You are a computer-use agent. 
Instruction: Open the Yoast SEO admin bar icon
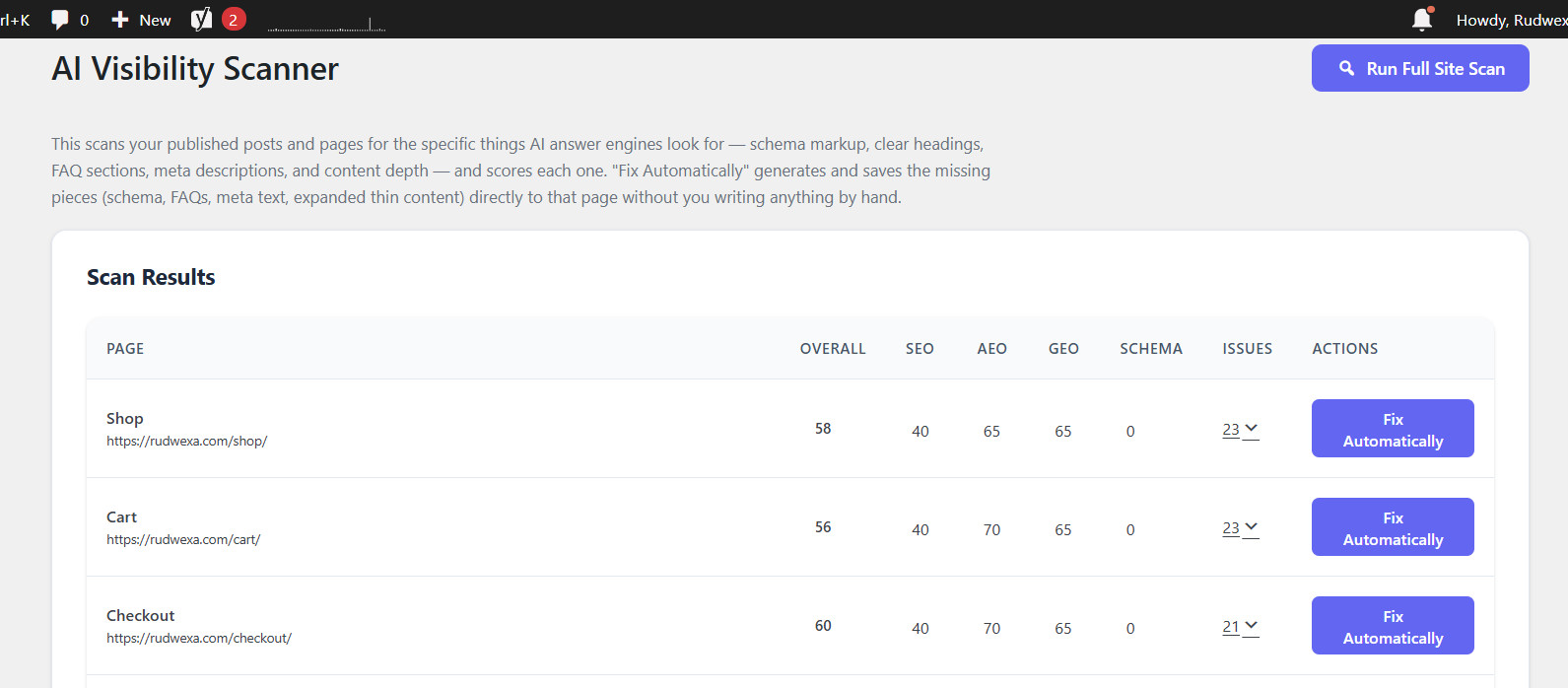coord(201,19)
